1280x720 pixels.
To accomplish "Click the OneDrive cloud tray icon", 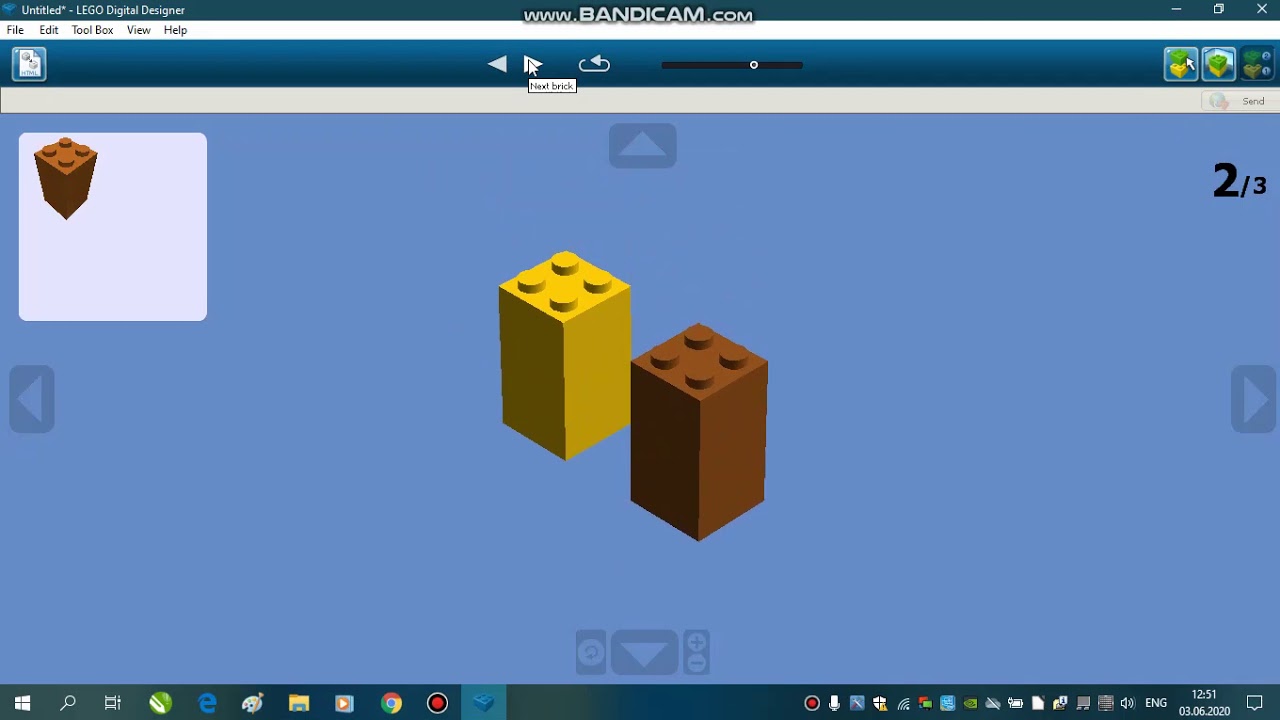I will 993,703.
